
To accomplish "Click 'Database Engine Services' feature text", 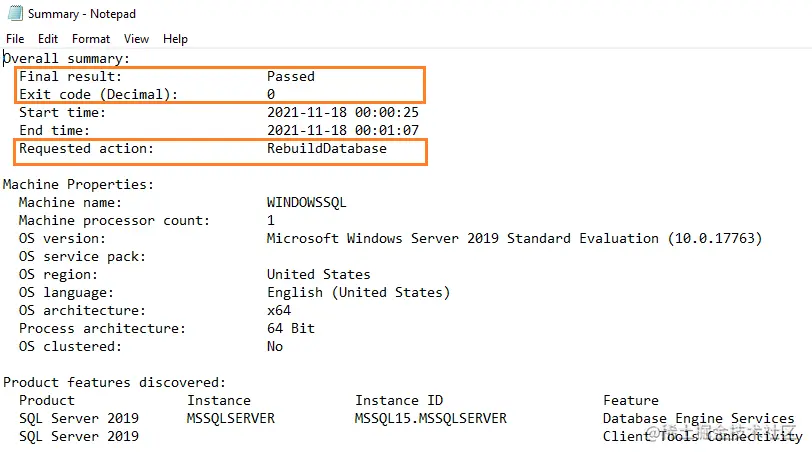I will pyautogui.click(x=699, y=419).
